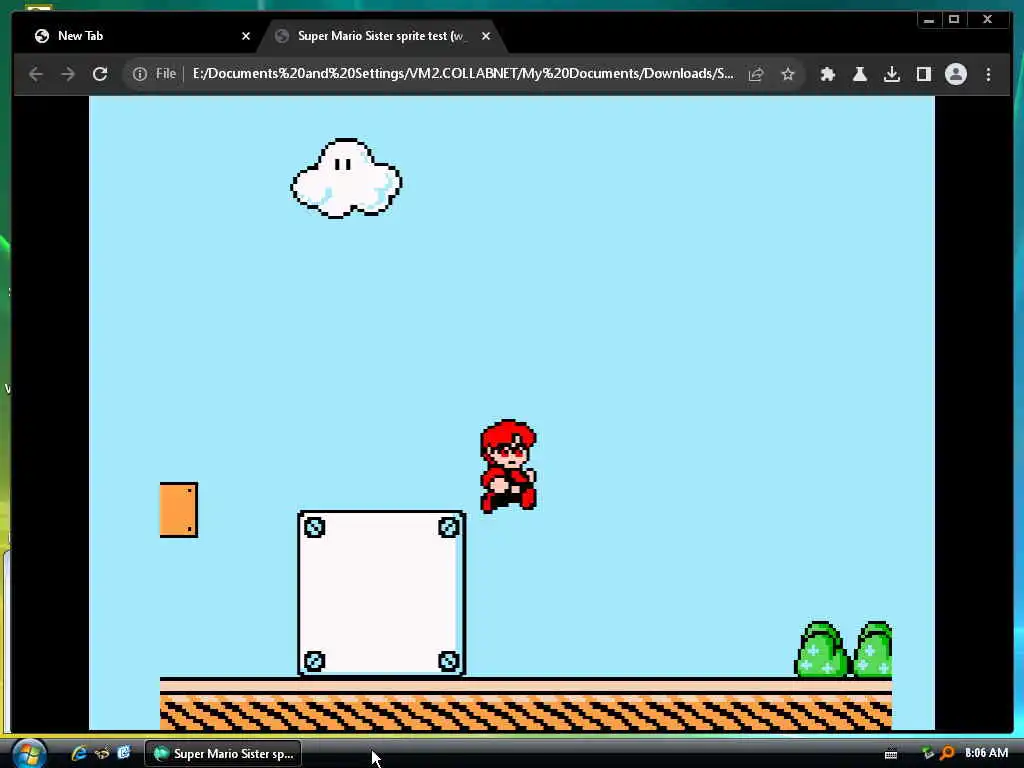Focus the address bar URL text
The height and width of the screenshot is (768, 1024).
click(462, 74)
